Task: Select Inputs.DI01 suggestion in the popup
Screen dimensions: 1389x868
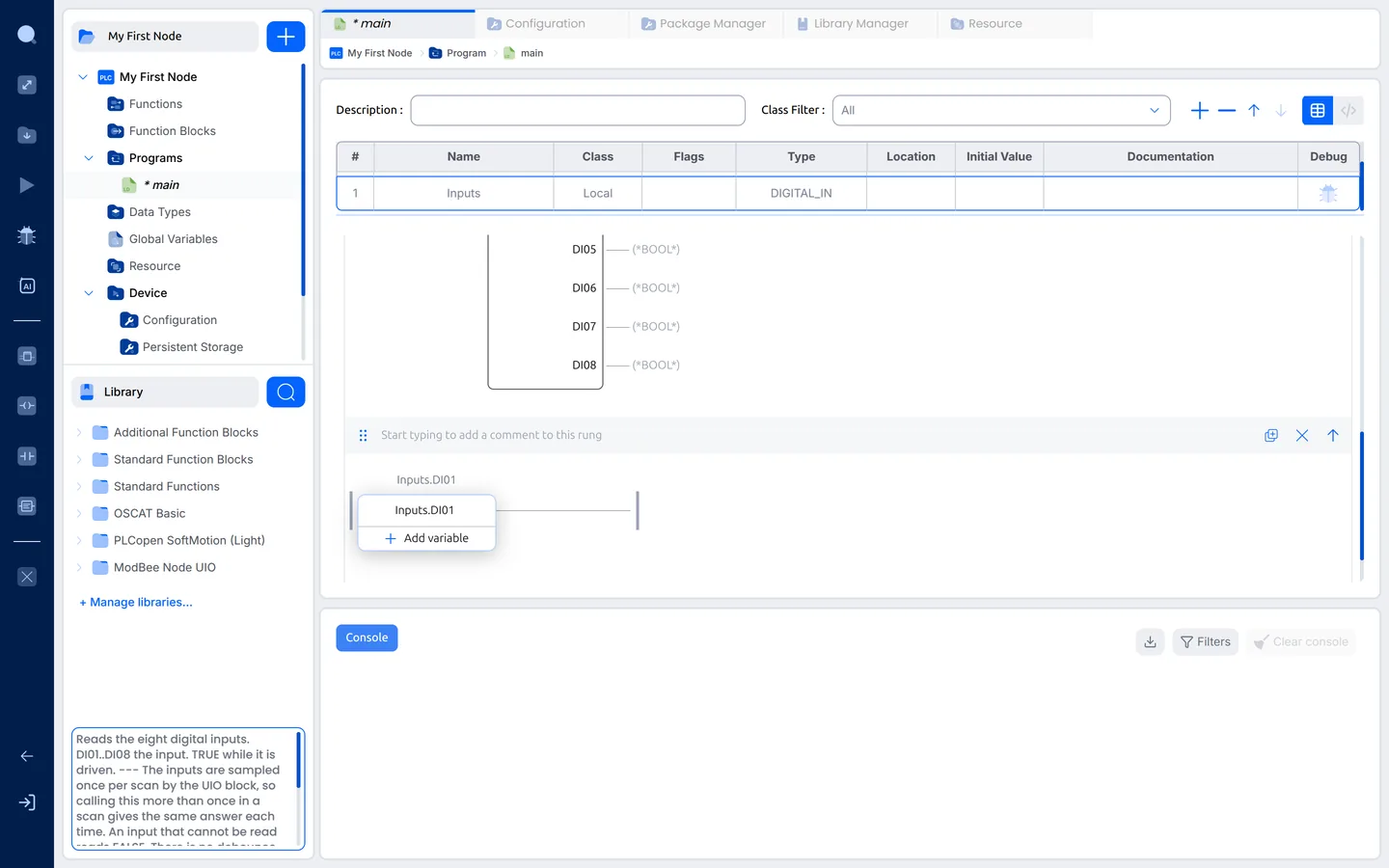Action: pos(424,510)
